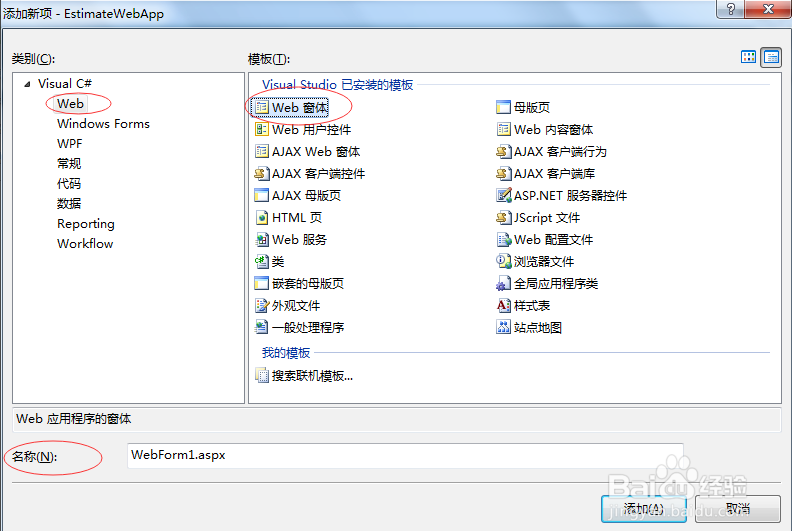792x531 pixels.
Task: Pick the 站点地图 template icon
Action: (x=504, y=327)
